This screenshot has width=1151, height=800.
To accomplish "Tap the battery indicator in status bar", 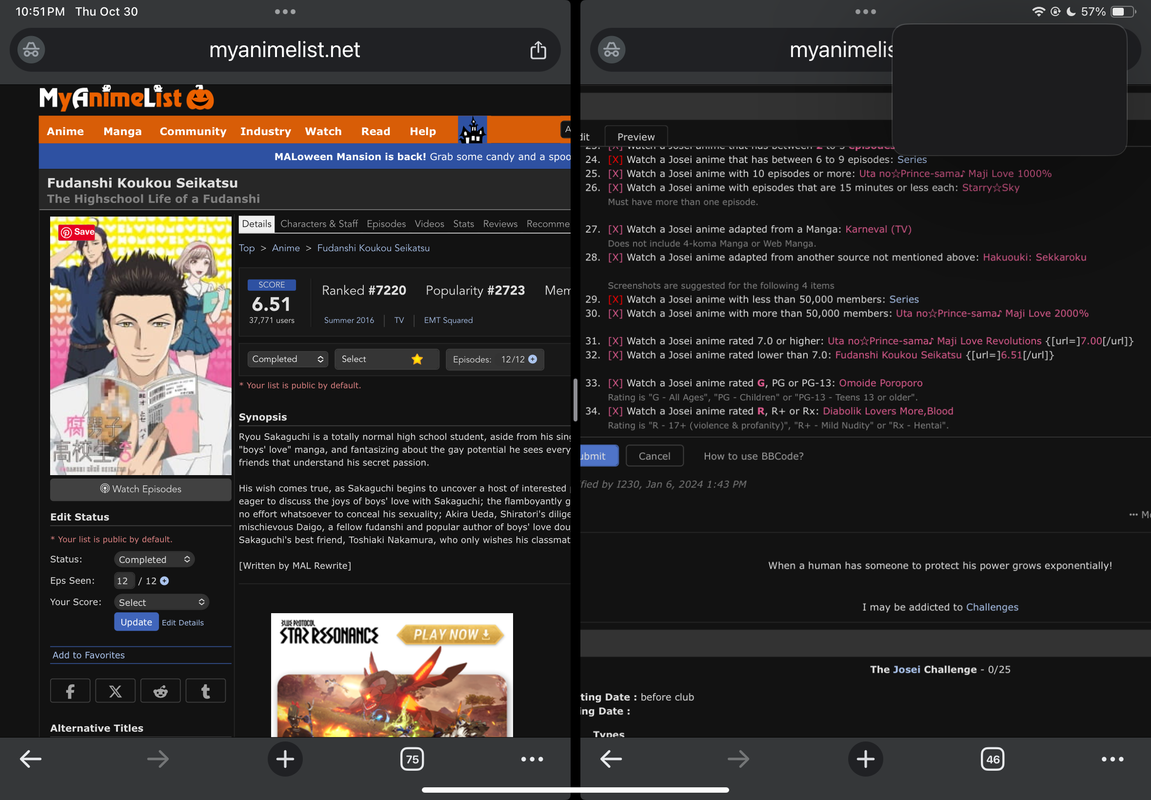I will click(x=1122, y=12).
